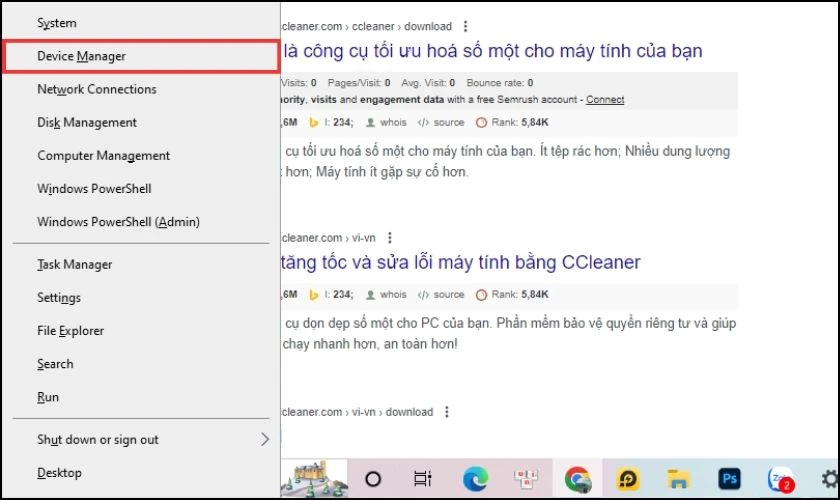The width and height of the screenshot is (840, 500).
Task: Click whois in second result's SEO bar
Action: coord(386,295)
